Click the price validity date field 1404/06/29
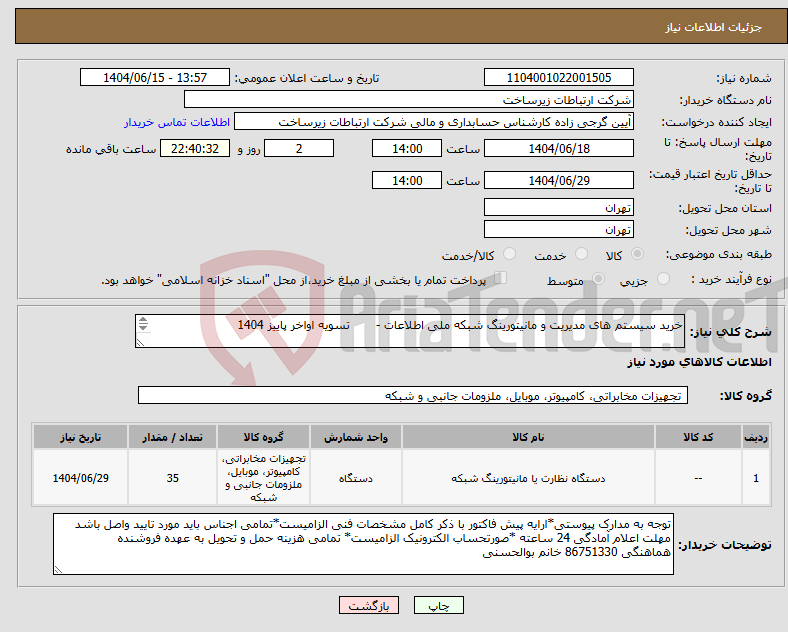 click(x=559, y=180)
